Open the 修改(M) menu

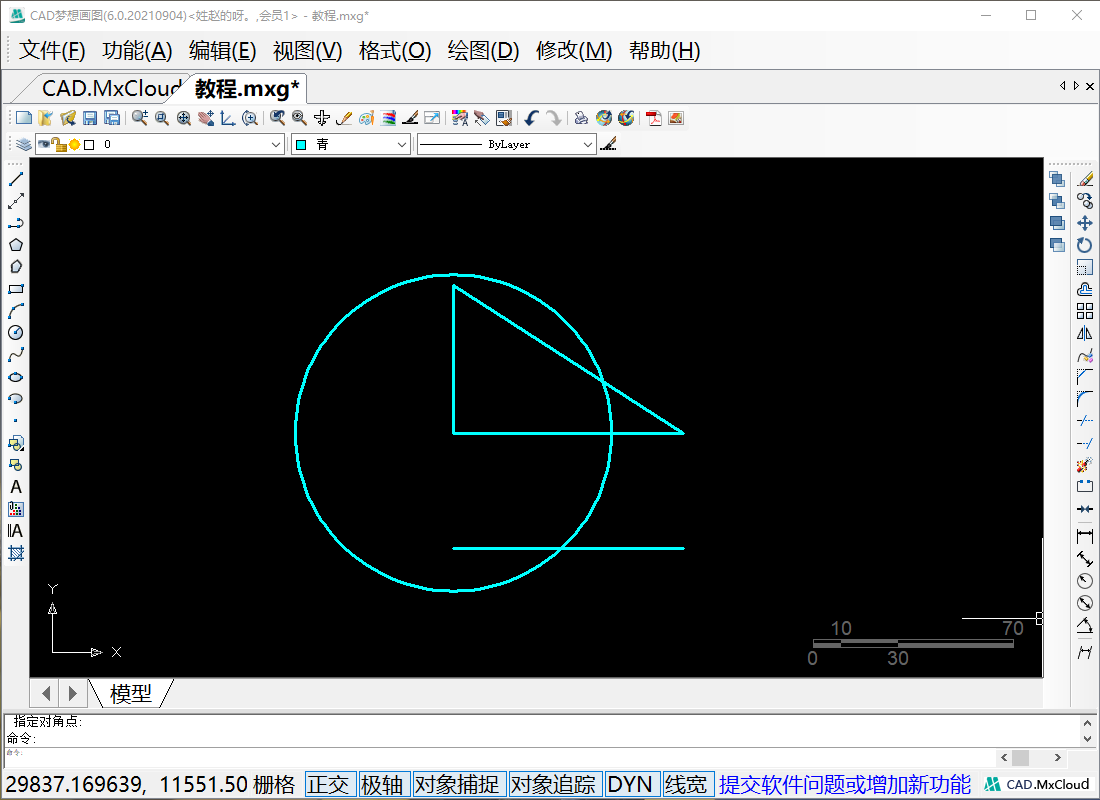click(574, 51)
